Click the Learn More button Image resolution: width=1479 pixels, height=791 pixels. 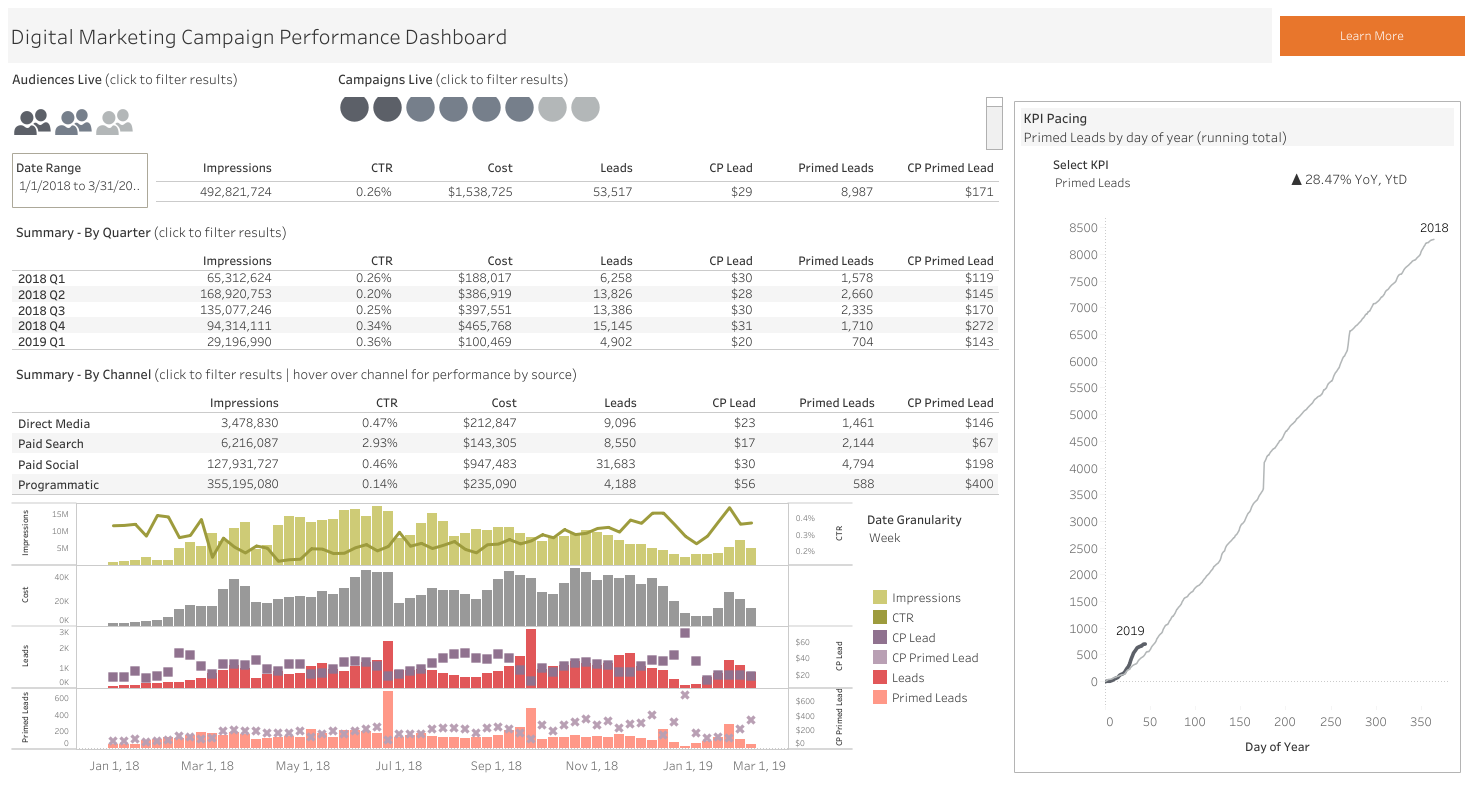[1372, 36]
